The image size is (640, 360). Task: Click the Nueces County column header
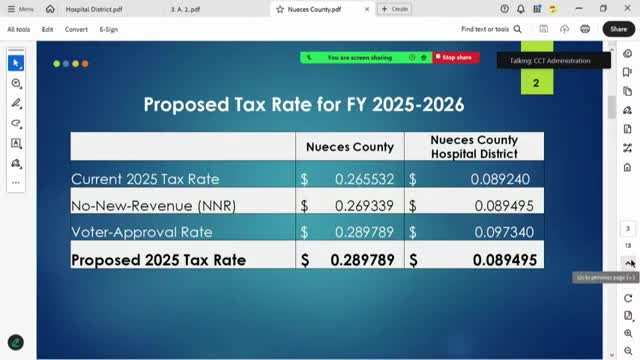click(x=350, y=147)
